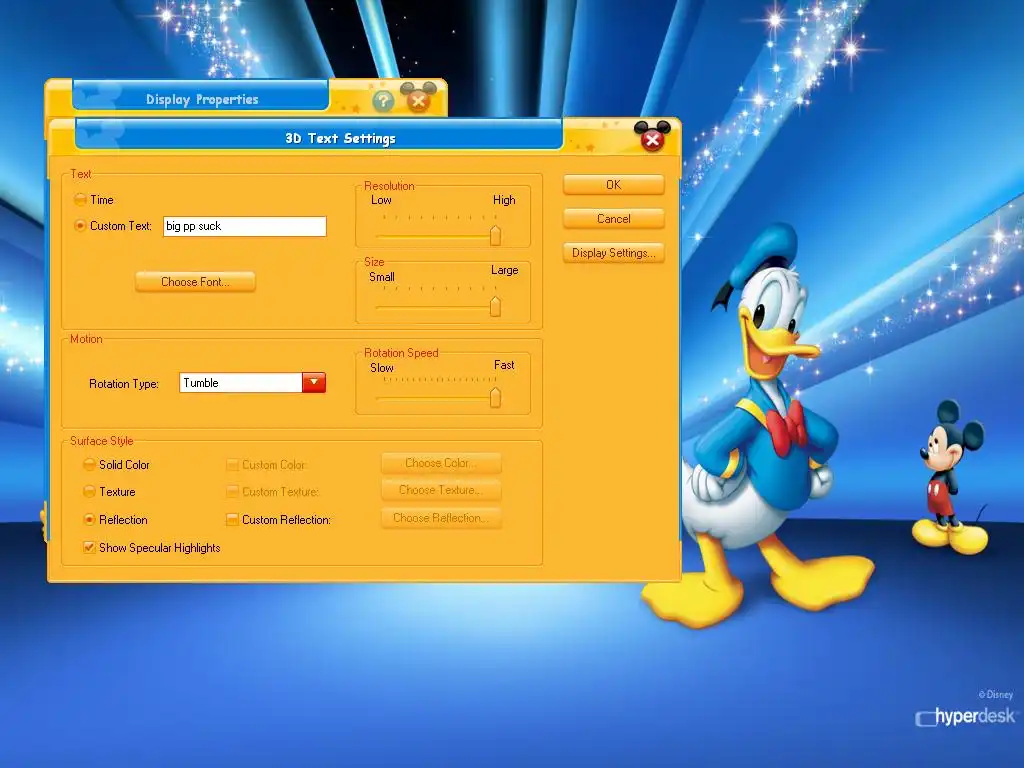1024x768 pixels.
Task: Open the Choose Font dialog
Action: (195, 281)
